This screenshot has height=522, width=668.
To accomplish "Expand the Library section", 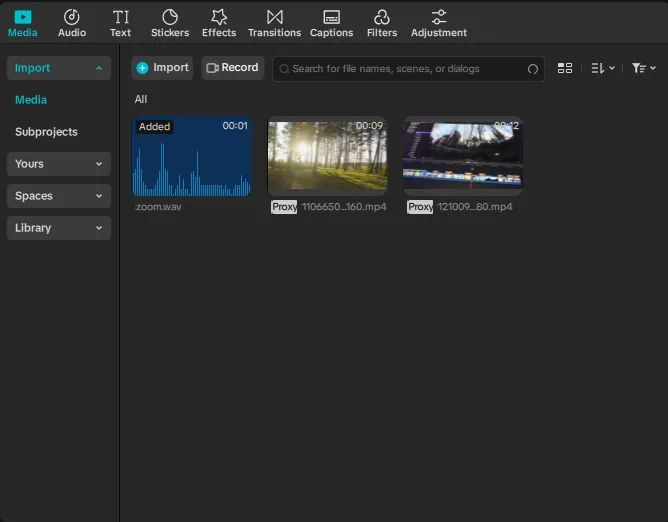I will pos(58,228).
